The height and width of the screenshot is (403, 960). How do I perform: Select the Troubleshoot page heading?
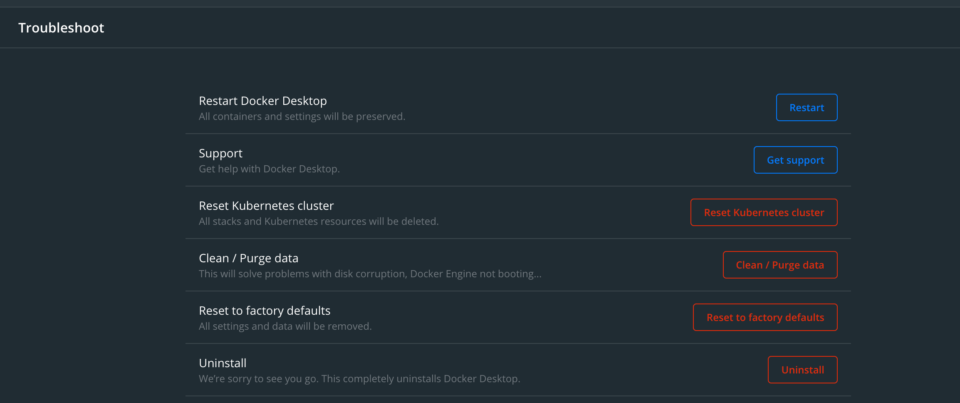coord(61,28)
